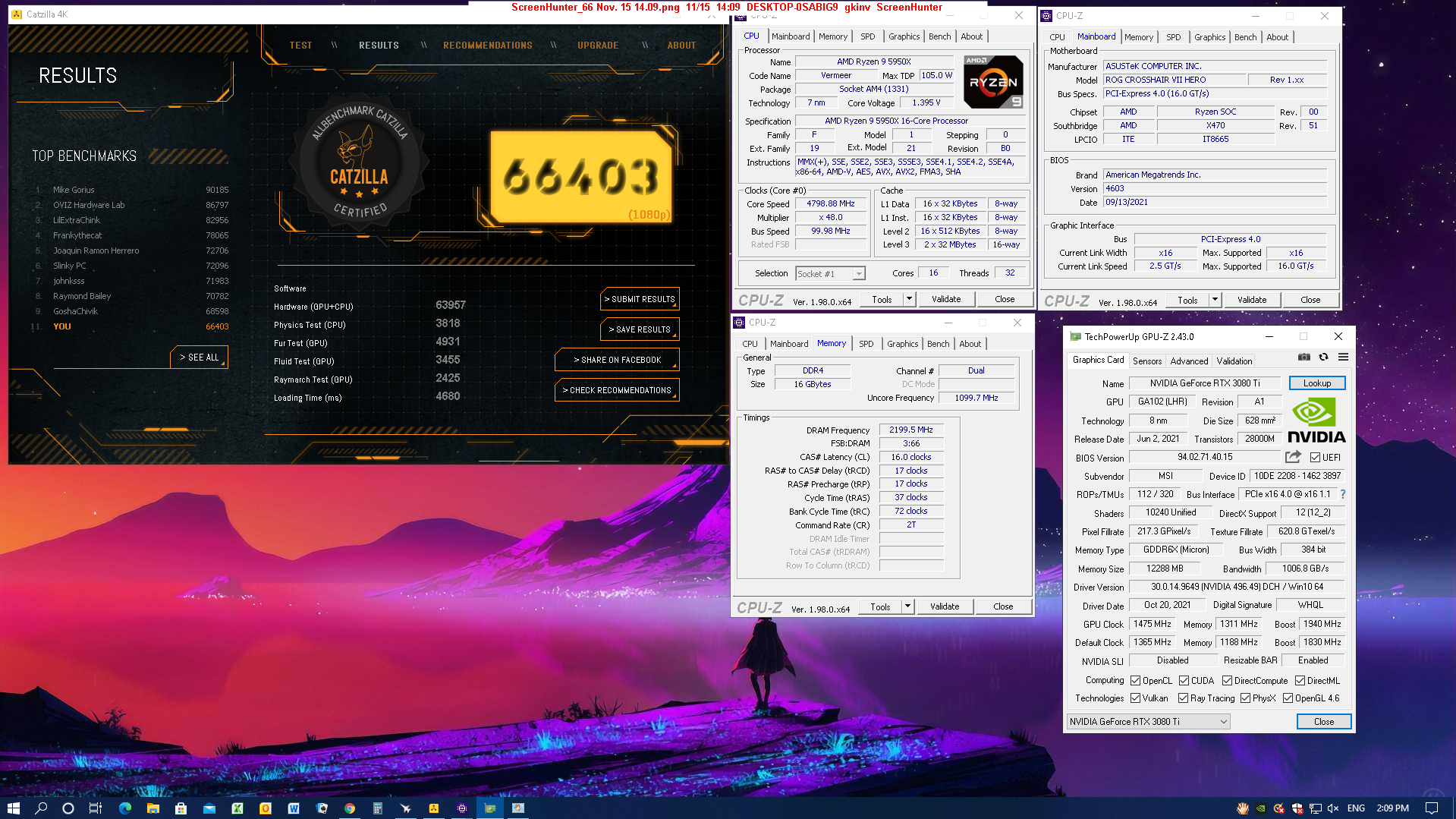Open the GPU-Z hamburger menu
The height and width of the screenshot is (819, 1456).
click(x=1343, y=358)
